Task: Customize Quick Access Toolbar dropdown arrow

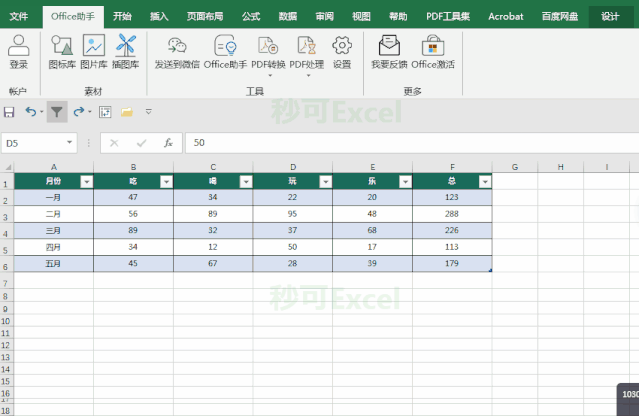Action: point(149,112)
